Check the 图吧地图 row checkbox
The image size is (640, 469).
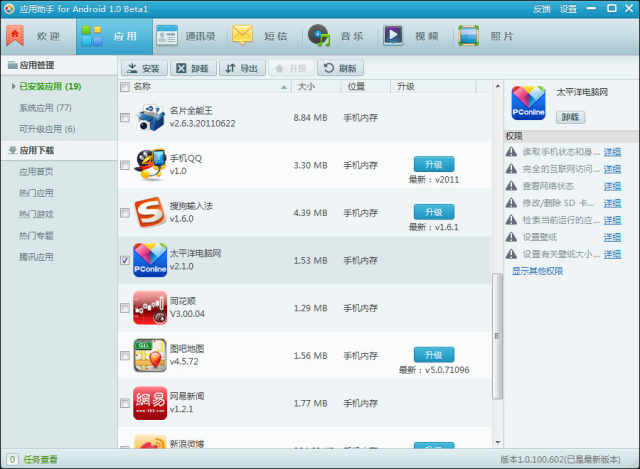(x=125, y=356)
